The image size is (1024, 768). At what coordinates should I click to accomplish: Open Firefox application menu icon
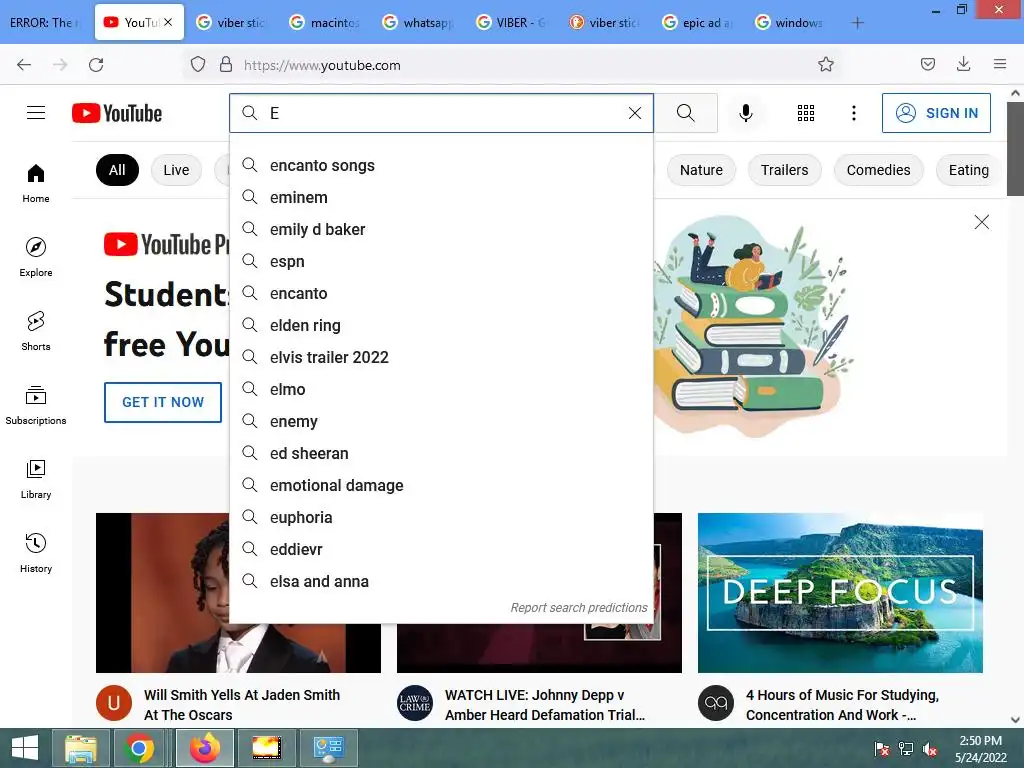(x=1000, y=63)
